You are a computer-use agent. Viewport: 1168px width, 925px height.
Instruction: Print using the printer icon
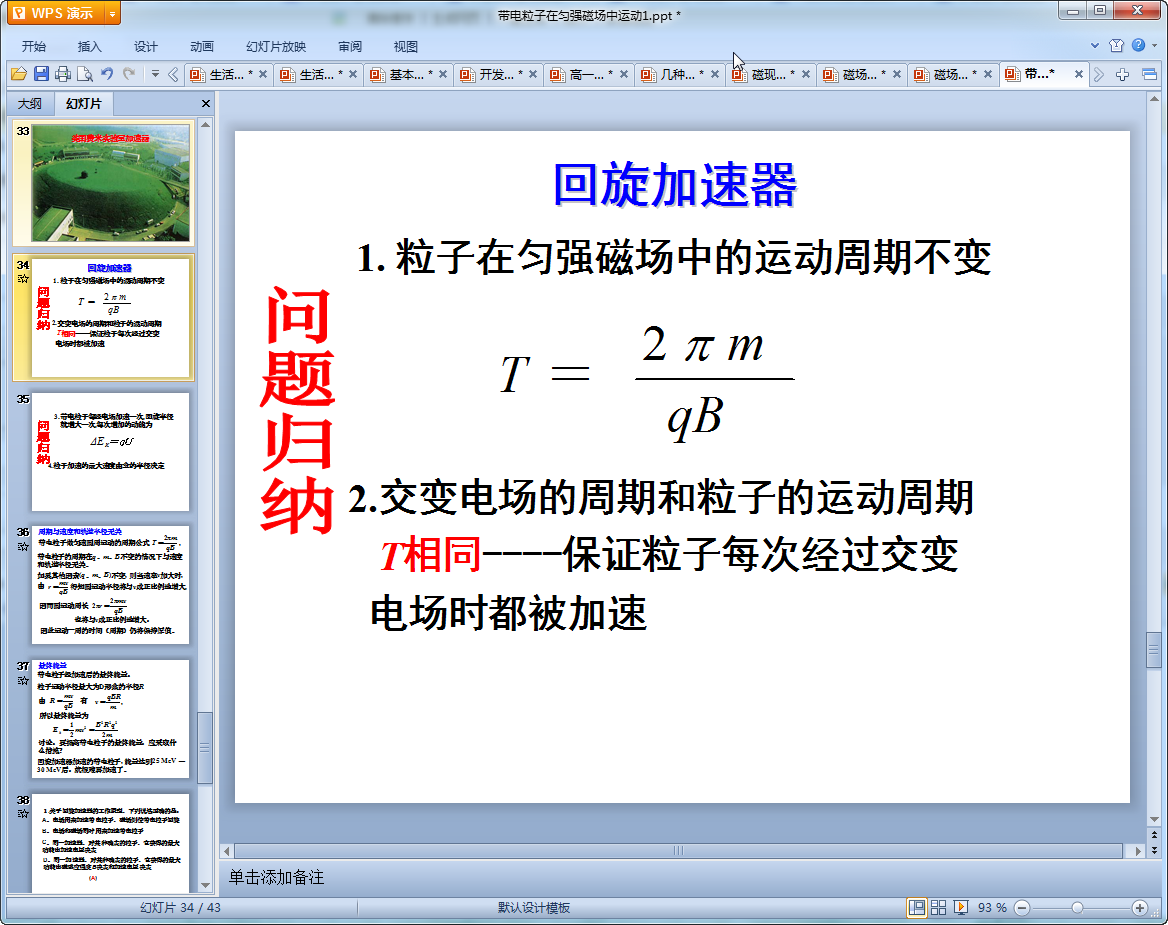coord(63,74)
